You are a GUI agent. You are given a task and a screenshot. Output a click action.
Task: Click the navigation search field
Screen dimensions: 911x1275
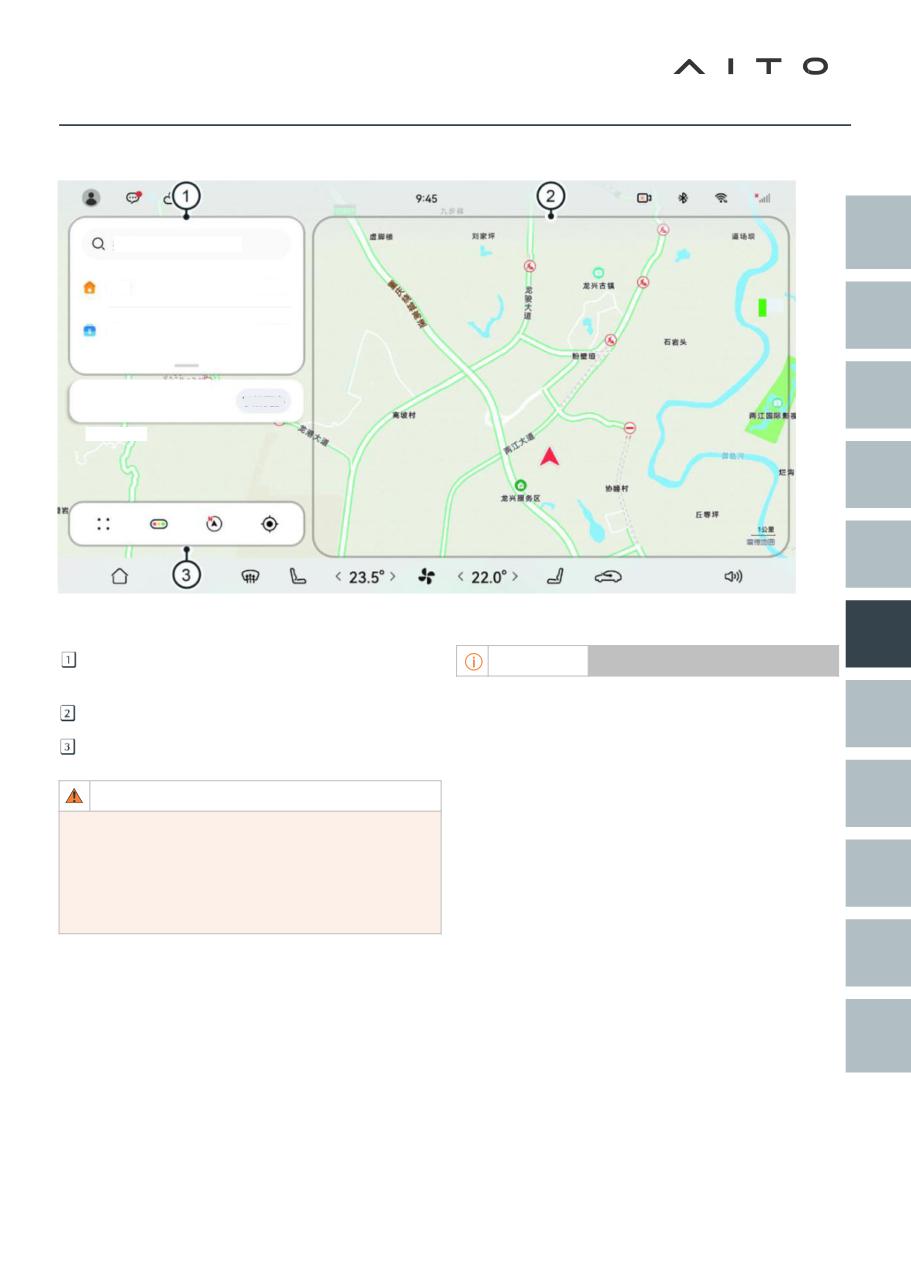186,243
